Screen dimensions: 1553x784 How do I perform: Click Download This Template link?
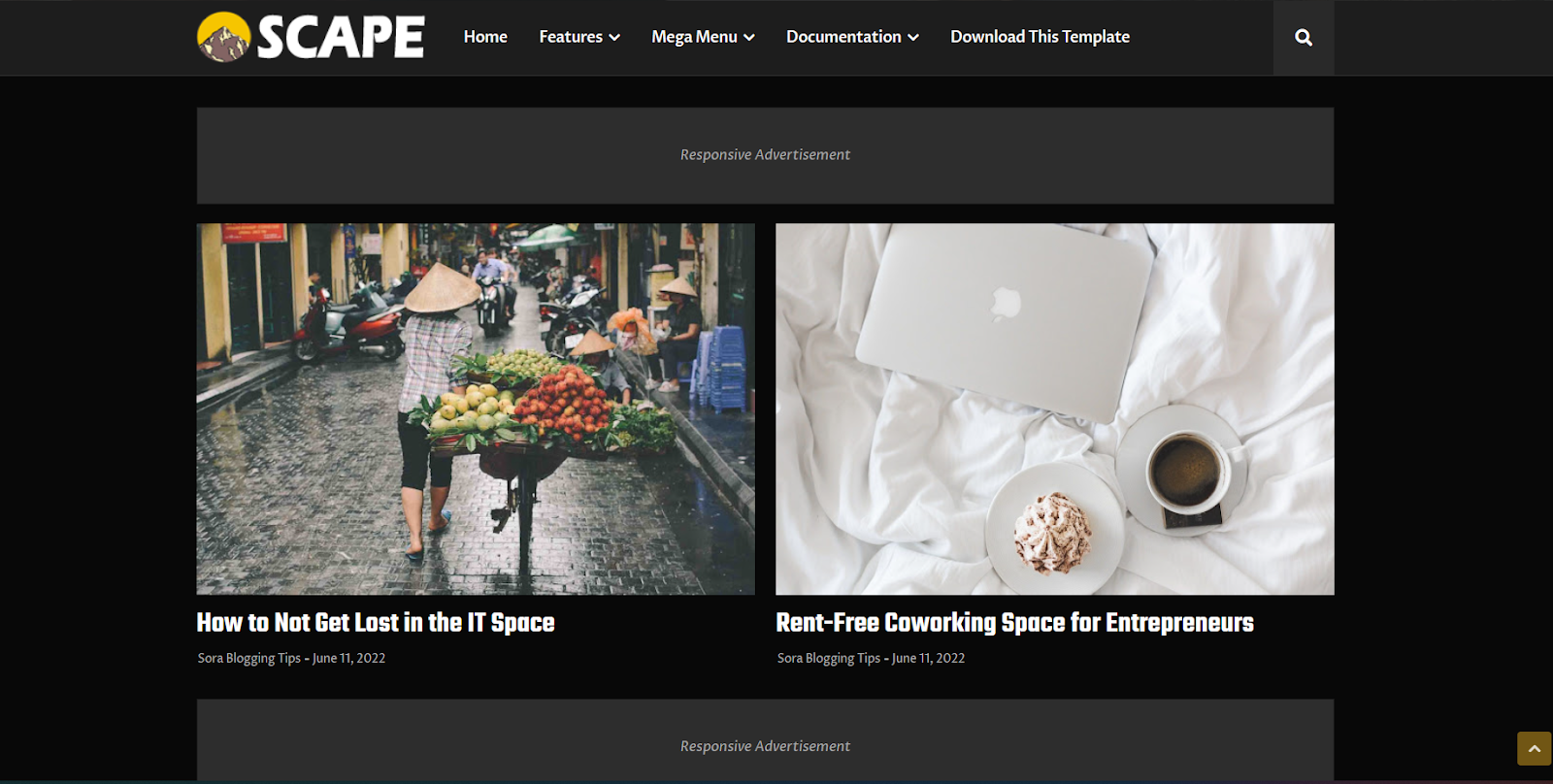[x=1040, y=37]
